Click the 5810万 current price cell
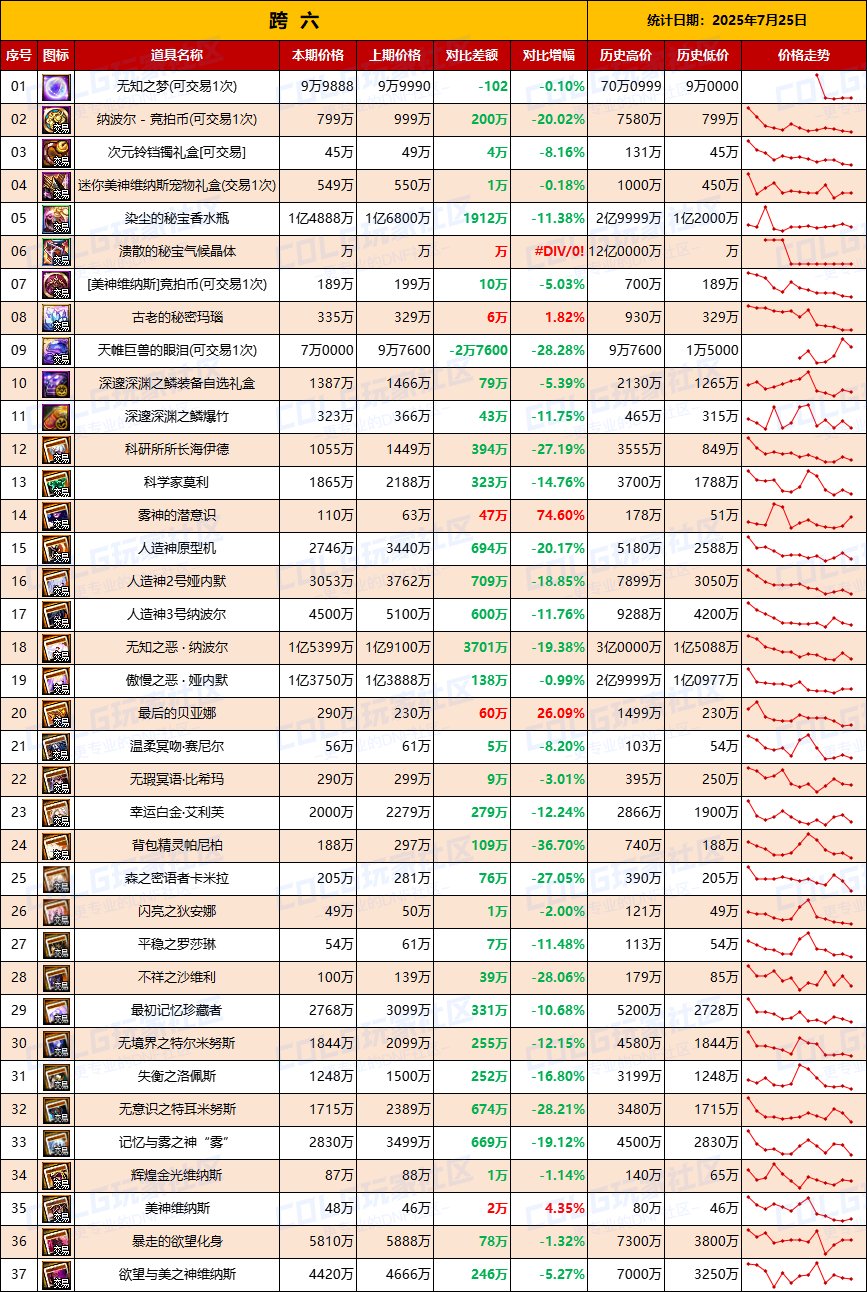This screenshot has height=1292, width=867. pos(332,1242)
